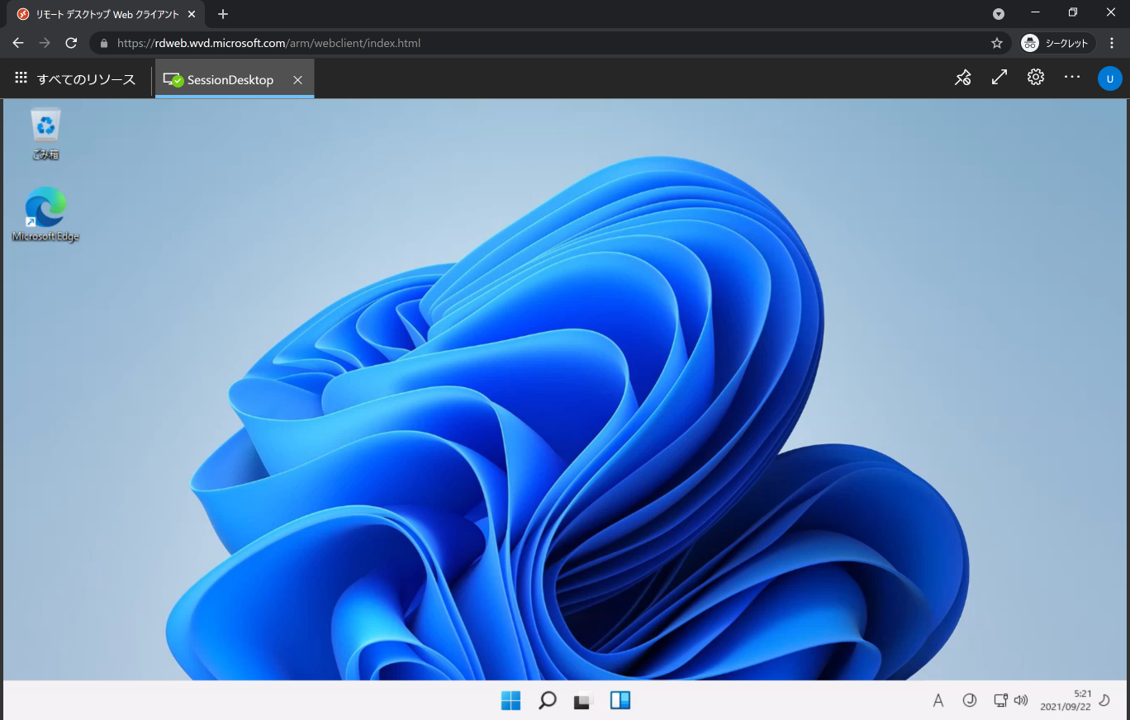
Task: Open the Windows 11 Start menu
Action: (510, 700)
